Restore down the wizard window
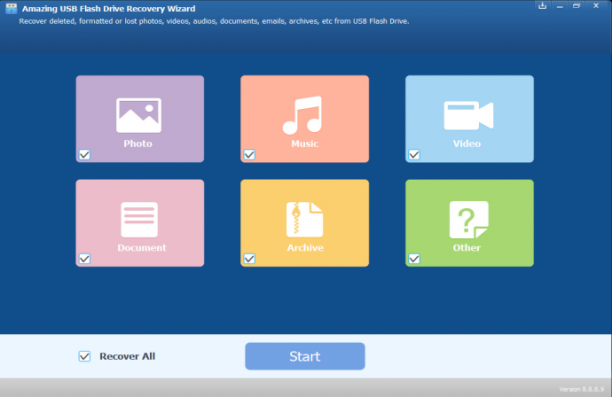Viewport: 612px width, 397px height. [576, 6]
